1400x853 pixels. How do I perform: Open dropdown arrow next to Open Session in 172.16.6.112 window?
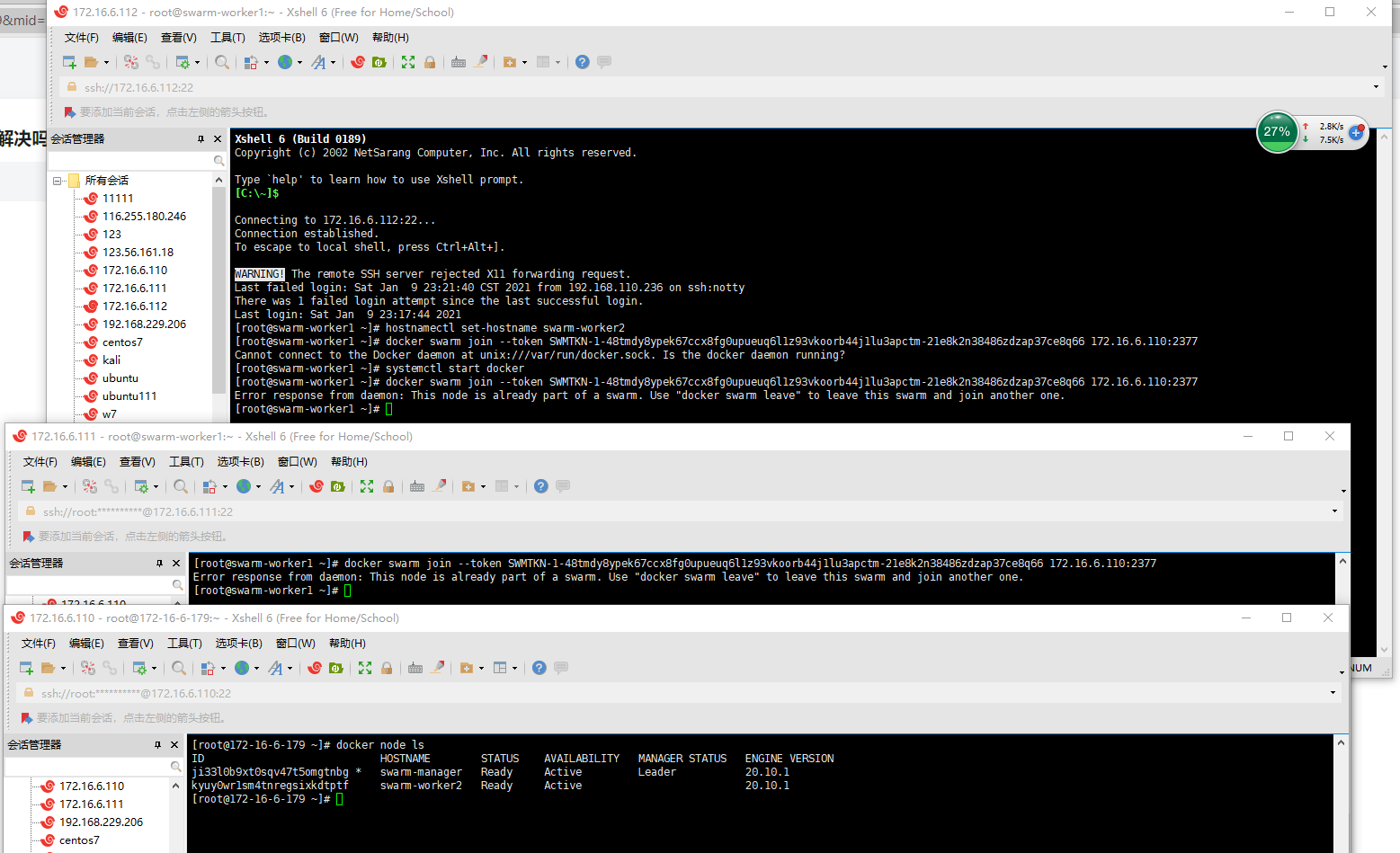(106, 63)
